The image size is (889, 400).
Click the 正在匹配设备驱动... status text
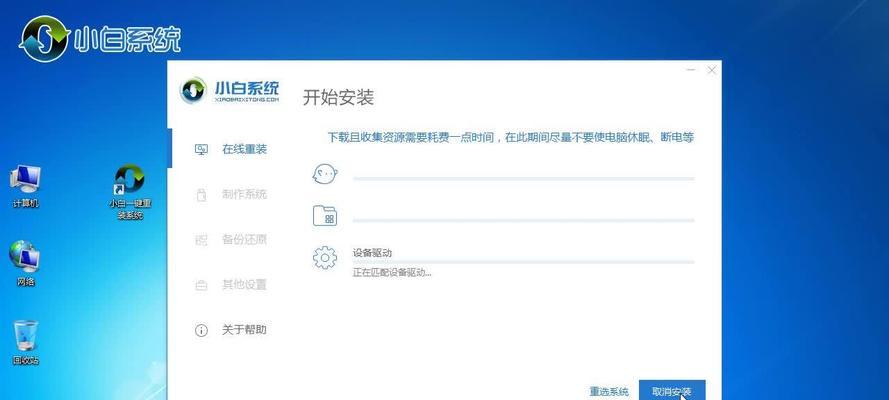coord(392,273)
